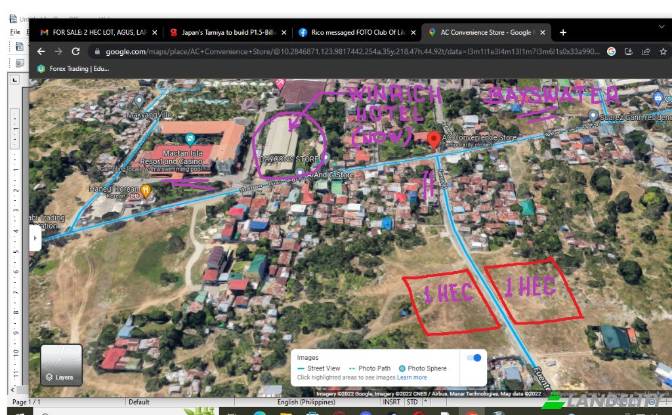Click the browser forward arrow

(58, 50)
